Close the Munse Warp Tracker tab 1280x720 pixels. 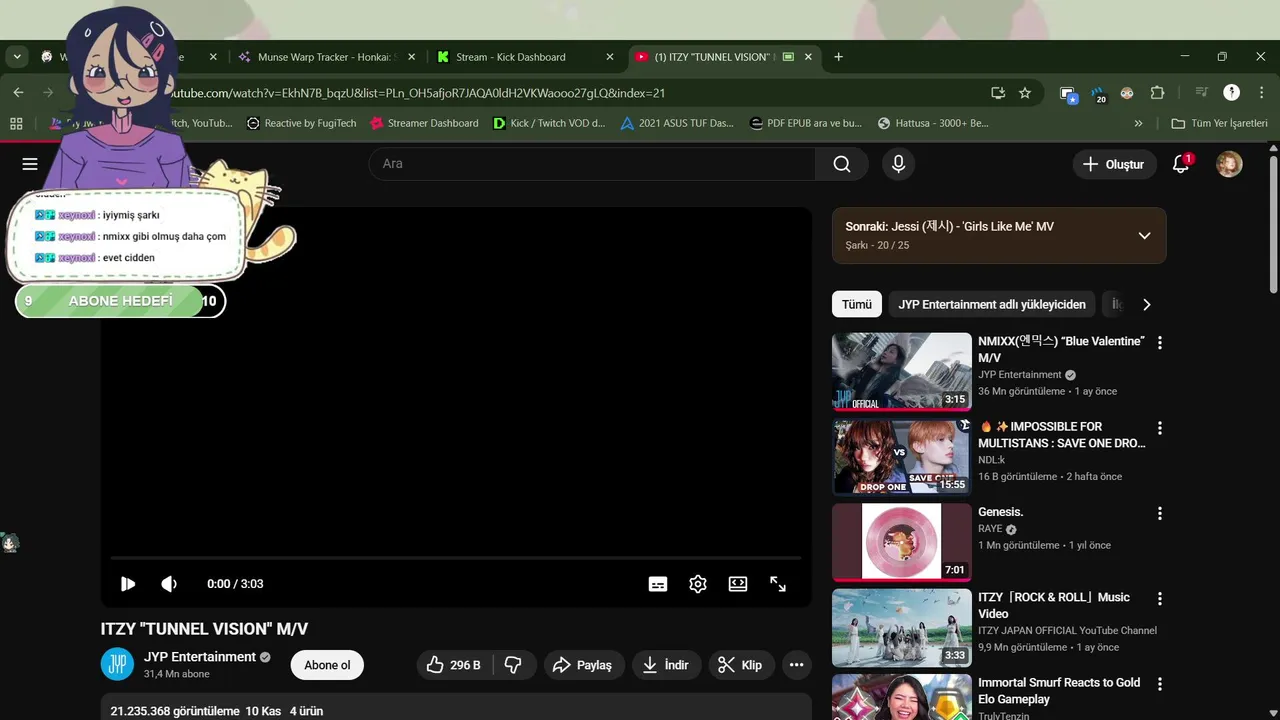[x=411, y=57]
